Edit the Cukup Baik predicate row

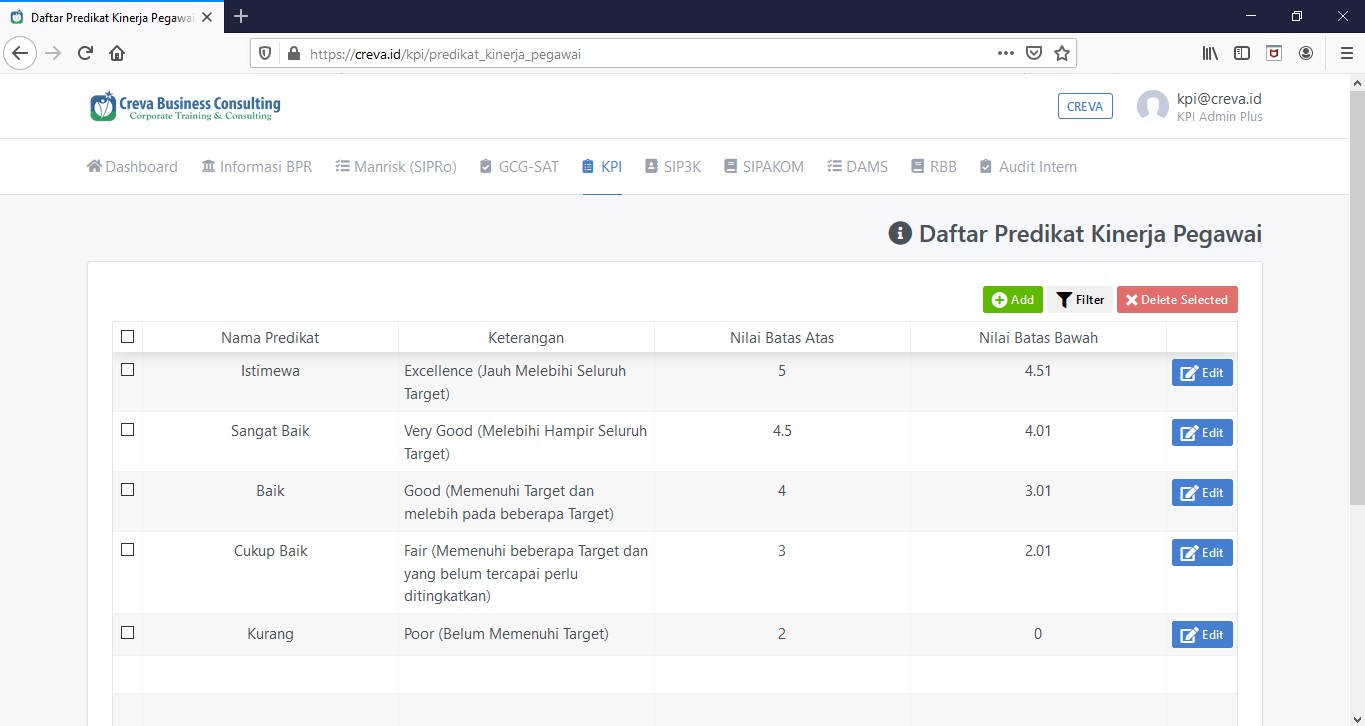[1202, 553]
